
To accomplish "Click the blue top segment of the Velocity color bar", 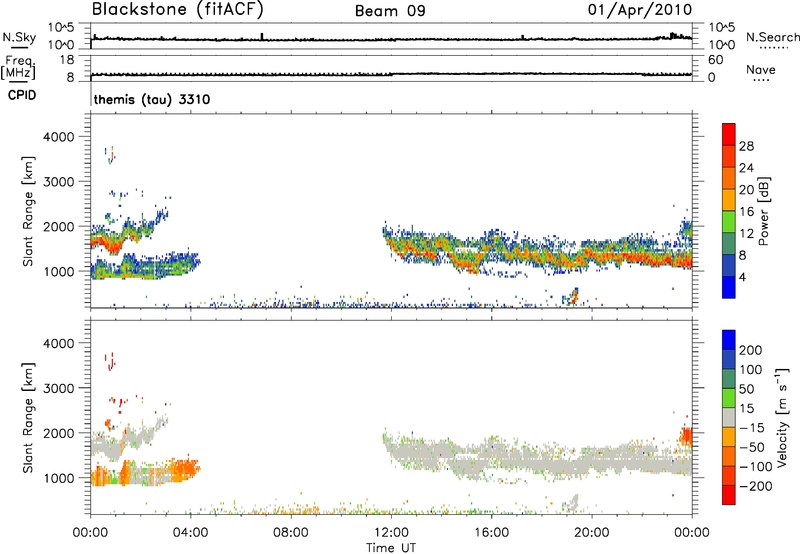I will [729, 340].
